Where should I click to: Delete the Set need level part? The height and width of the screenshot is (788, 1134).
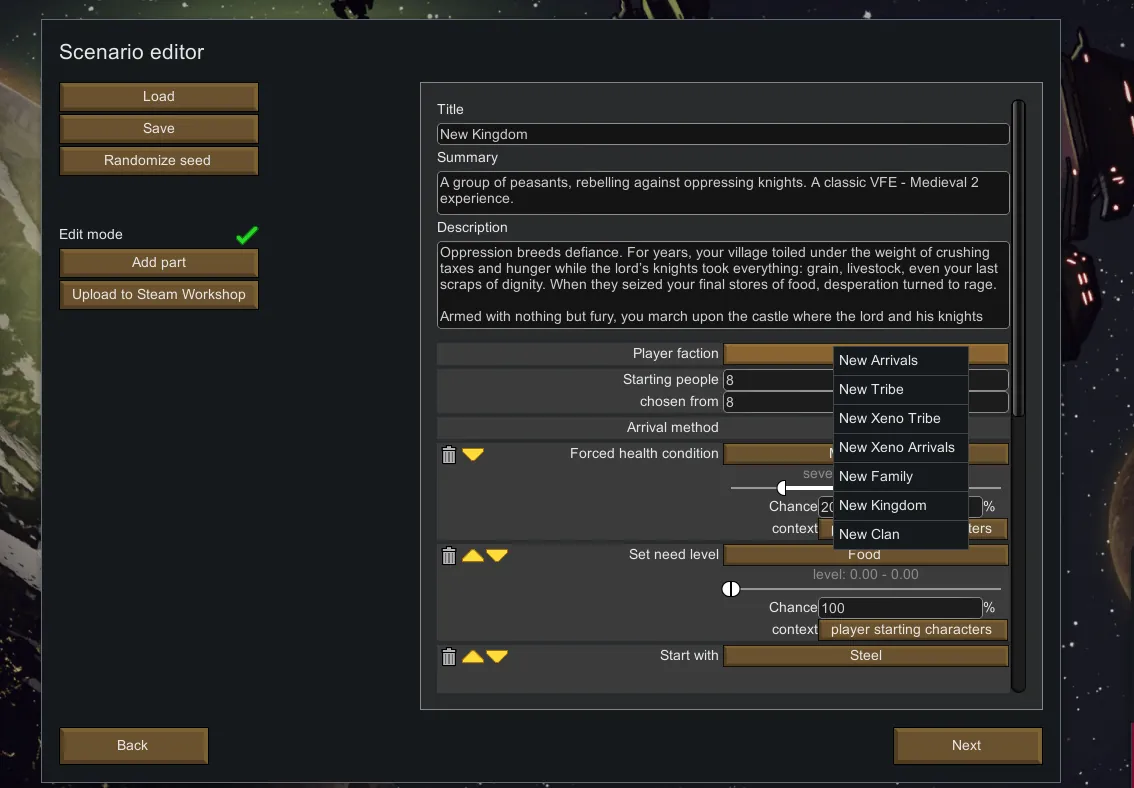pyautogui.click(x=449, y=556)
